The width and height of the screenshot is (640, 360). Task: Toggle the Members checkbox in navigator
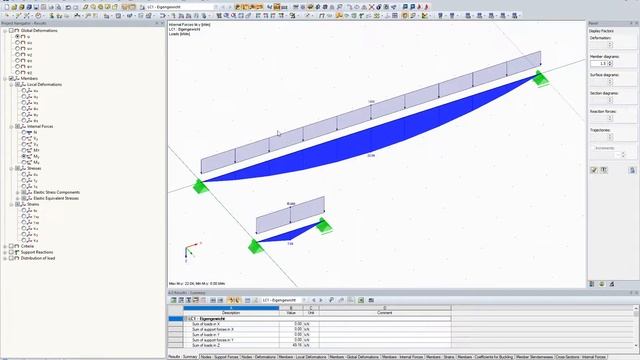point(11,78)
